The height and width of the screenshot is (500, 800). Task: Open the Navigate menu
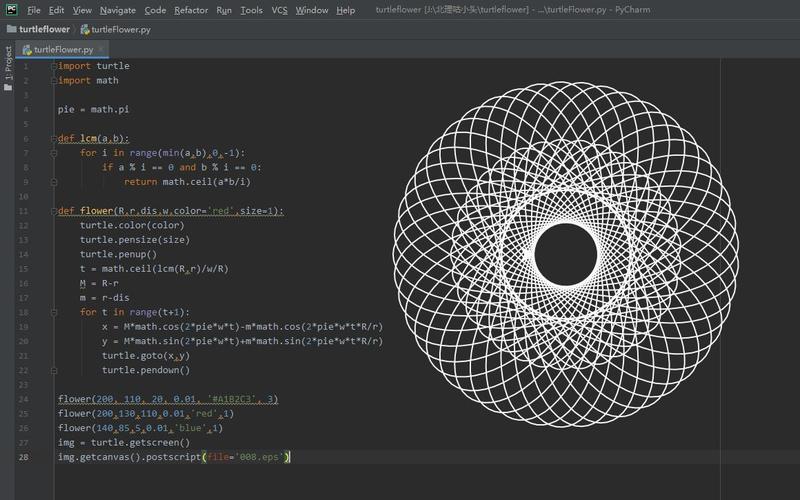118,10
